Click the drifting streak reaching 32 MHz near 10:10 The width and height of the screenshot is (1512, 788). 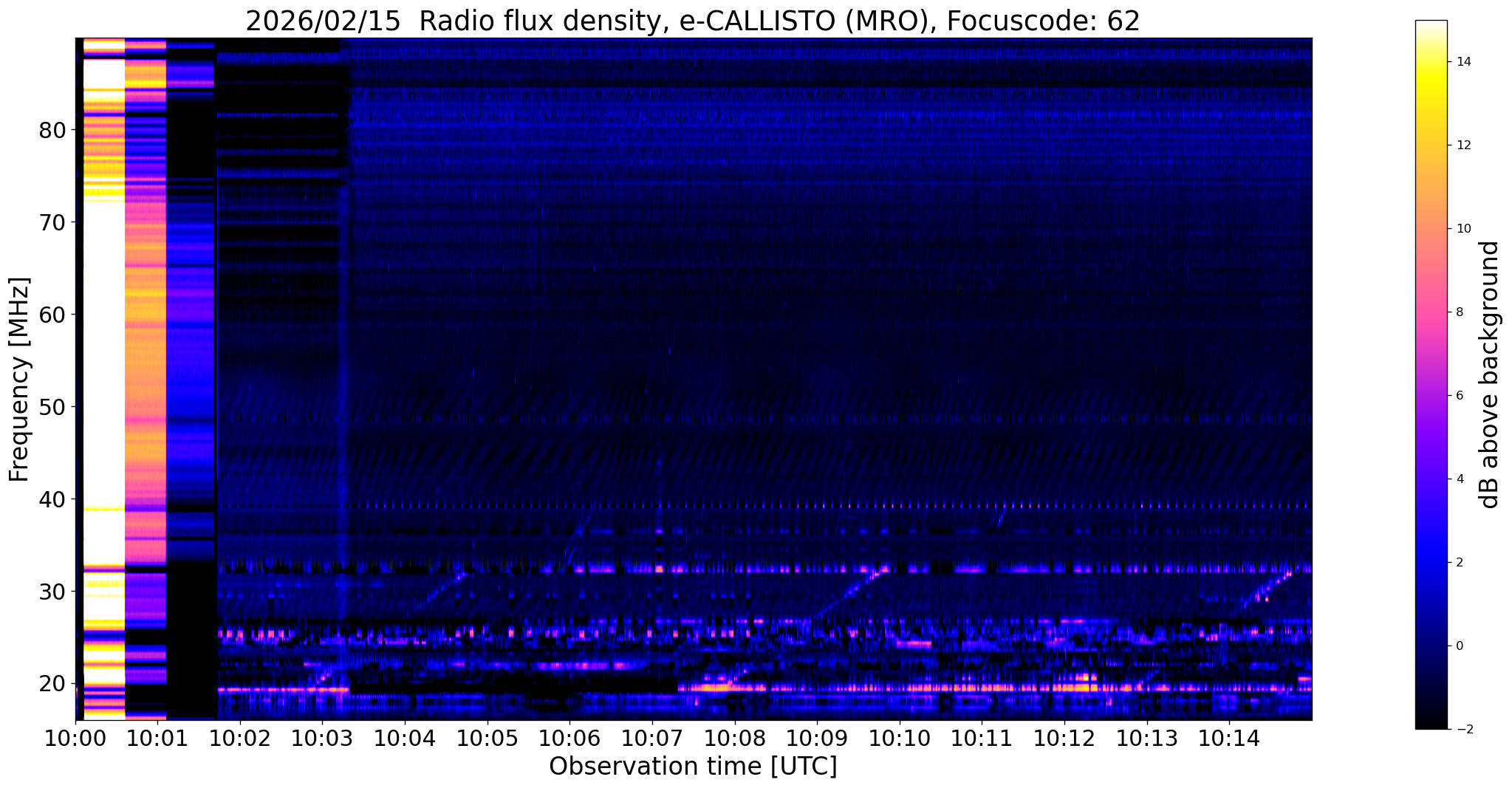(849, 592)
